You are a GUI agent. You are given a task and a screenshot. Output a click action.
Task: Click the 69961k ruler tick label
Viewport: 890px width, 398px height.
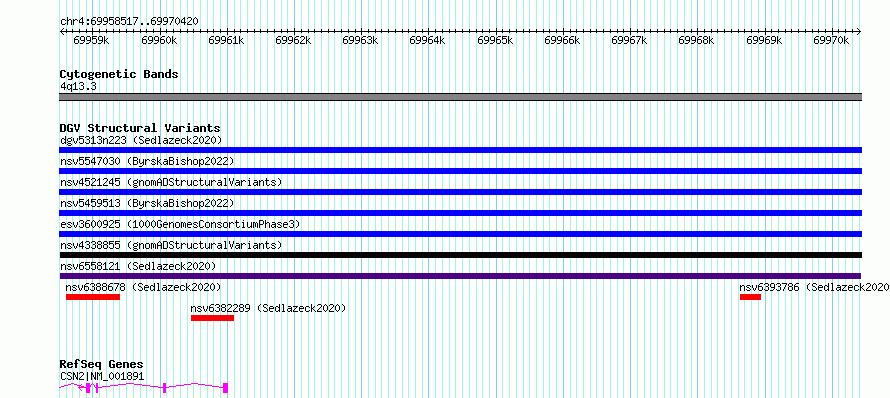pyautogui.click(x=226, y=40)
